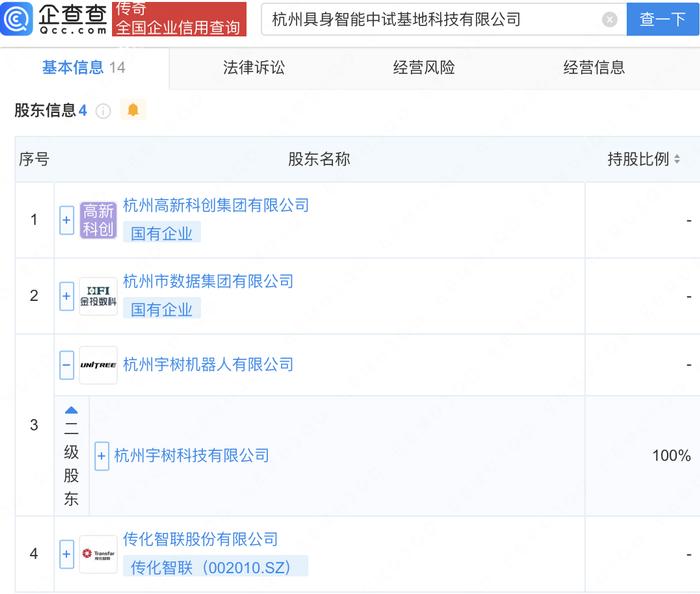This screenshot has width=700, height=594.
Task: Open the 经营风险 tab
Action: point(424,67)
